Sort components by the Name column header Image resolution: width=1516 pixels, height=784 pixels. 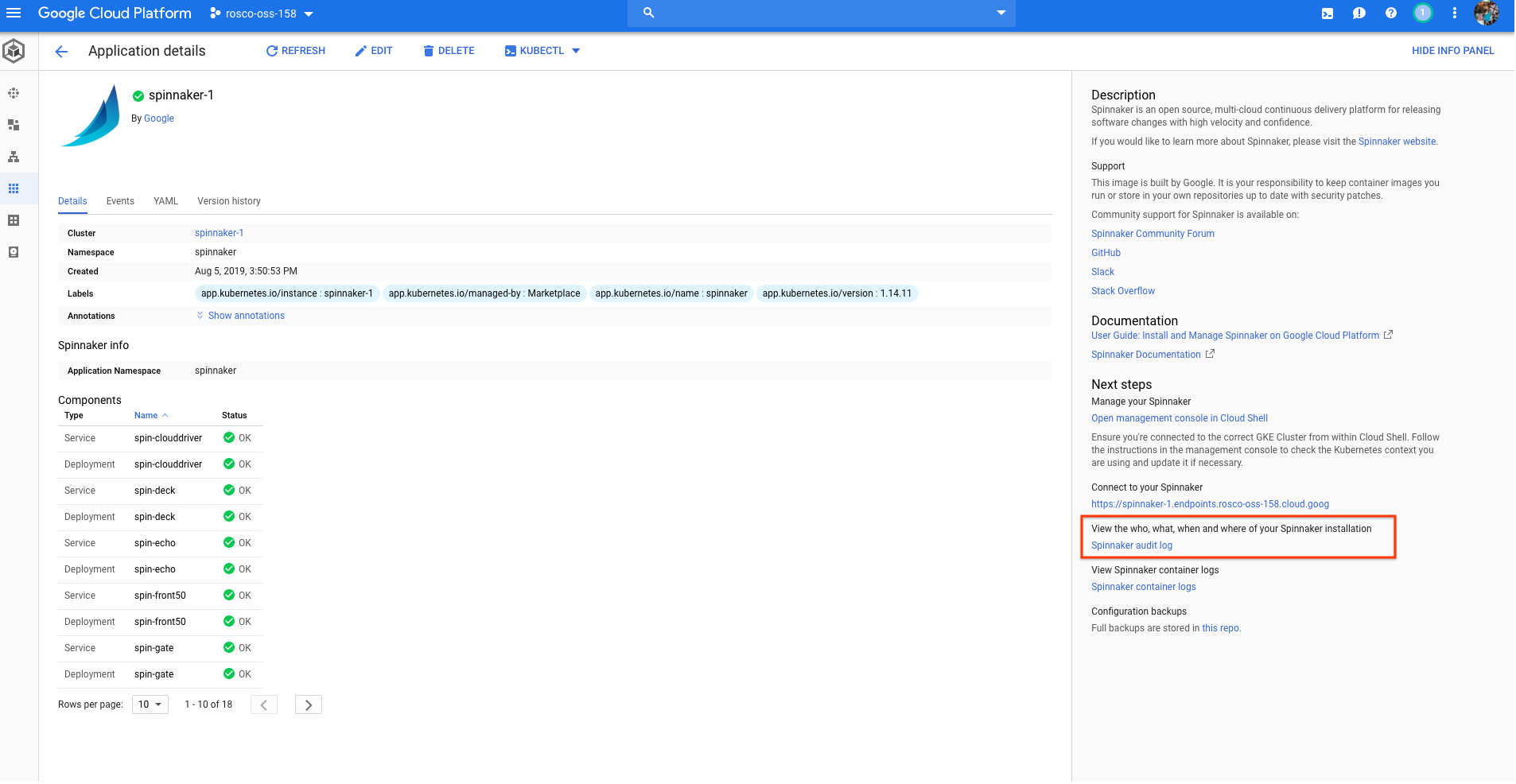tap(146, 415)
